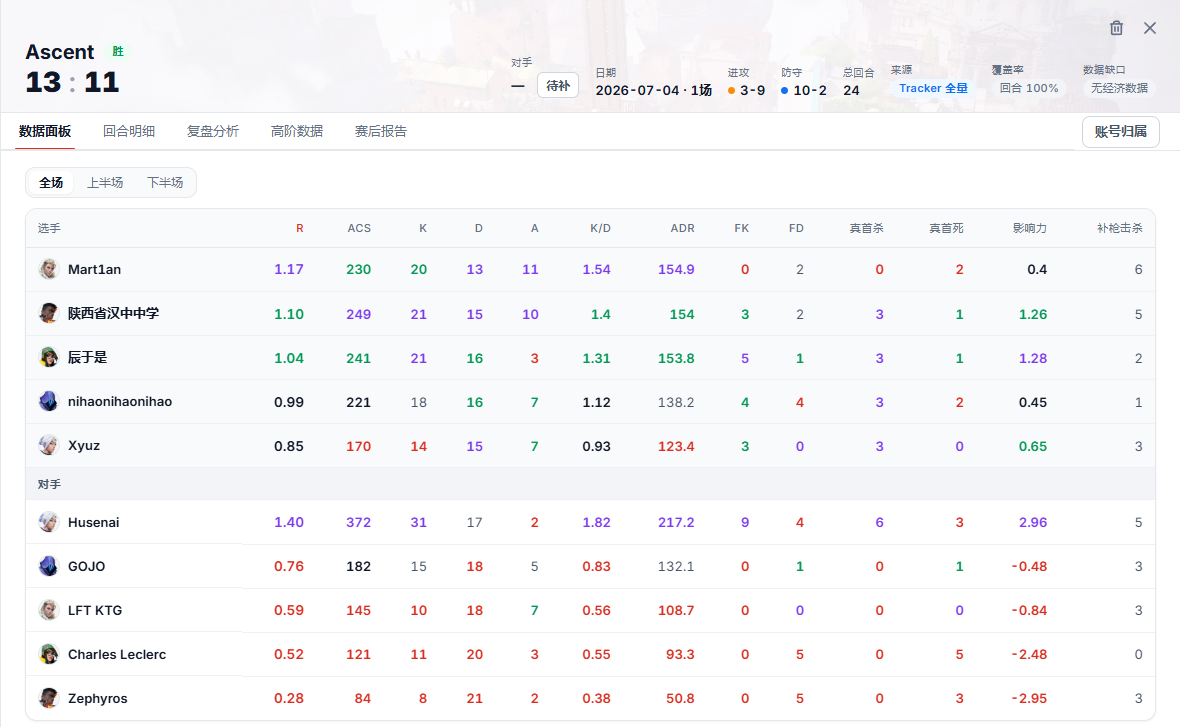Close the match detail panel

pos(1150,28)
